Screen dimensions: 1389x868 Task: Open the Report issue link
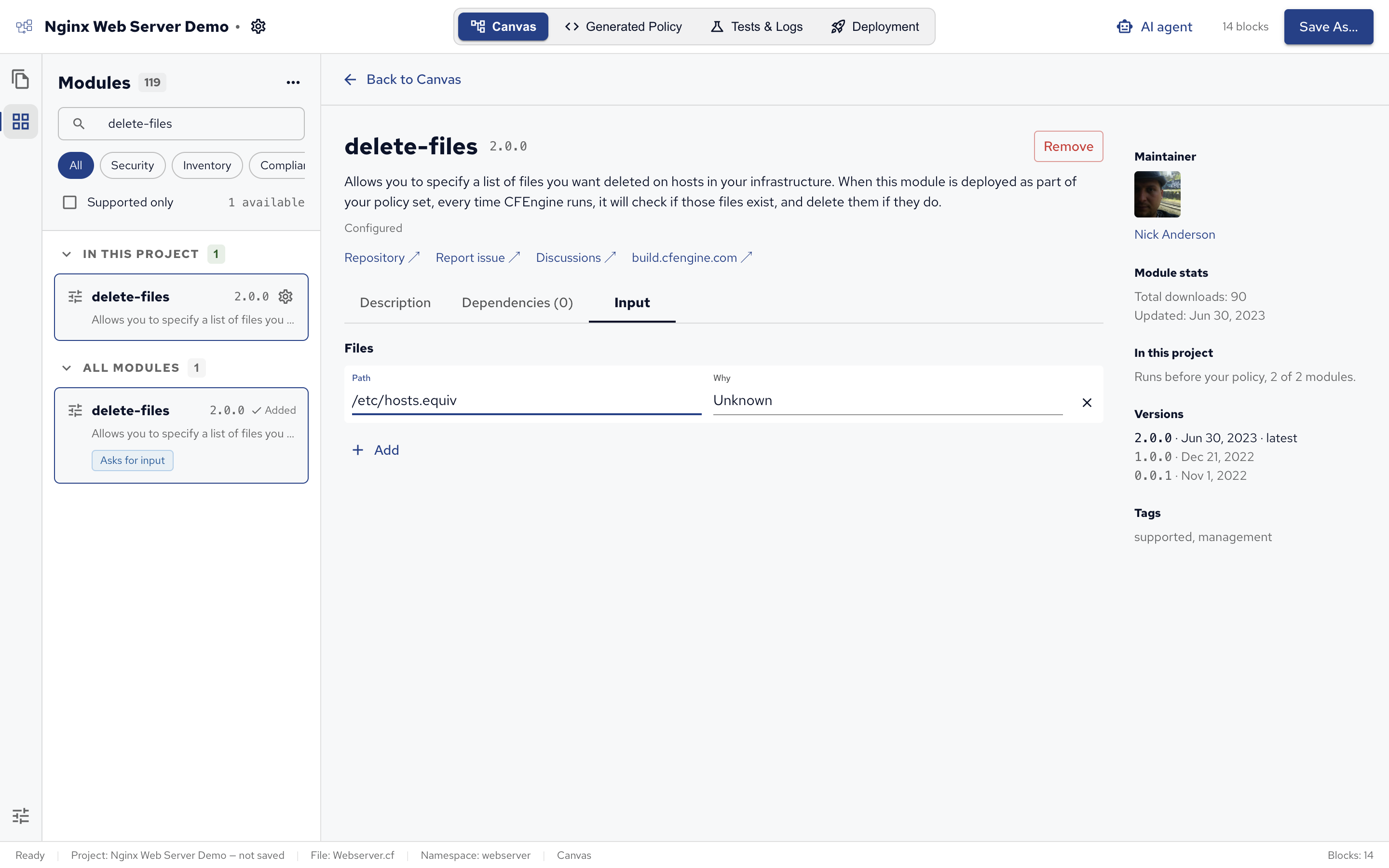coord(477,258)
